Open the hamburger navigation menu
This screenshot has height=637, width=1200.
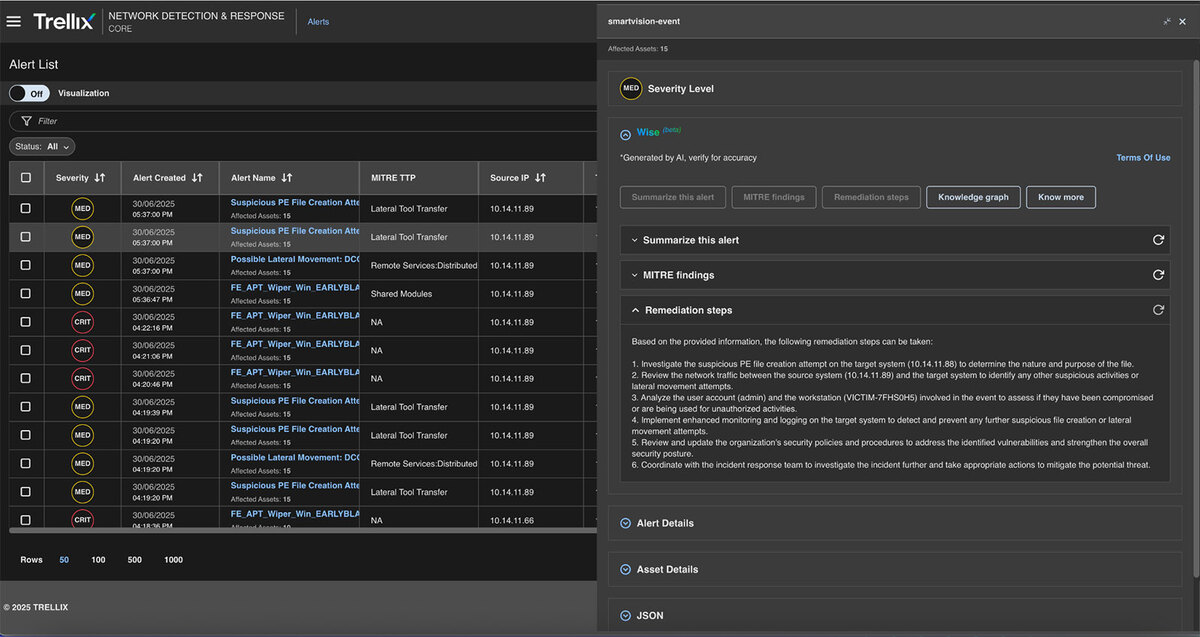[x=14, y=21]
